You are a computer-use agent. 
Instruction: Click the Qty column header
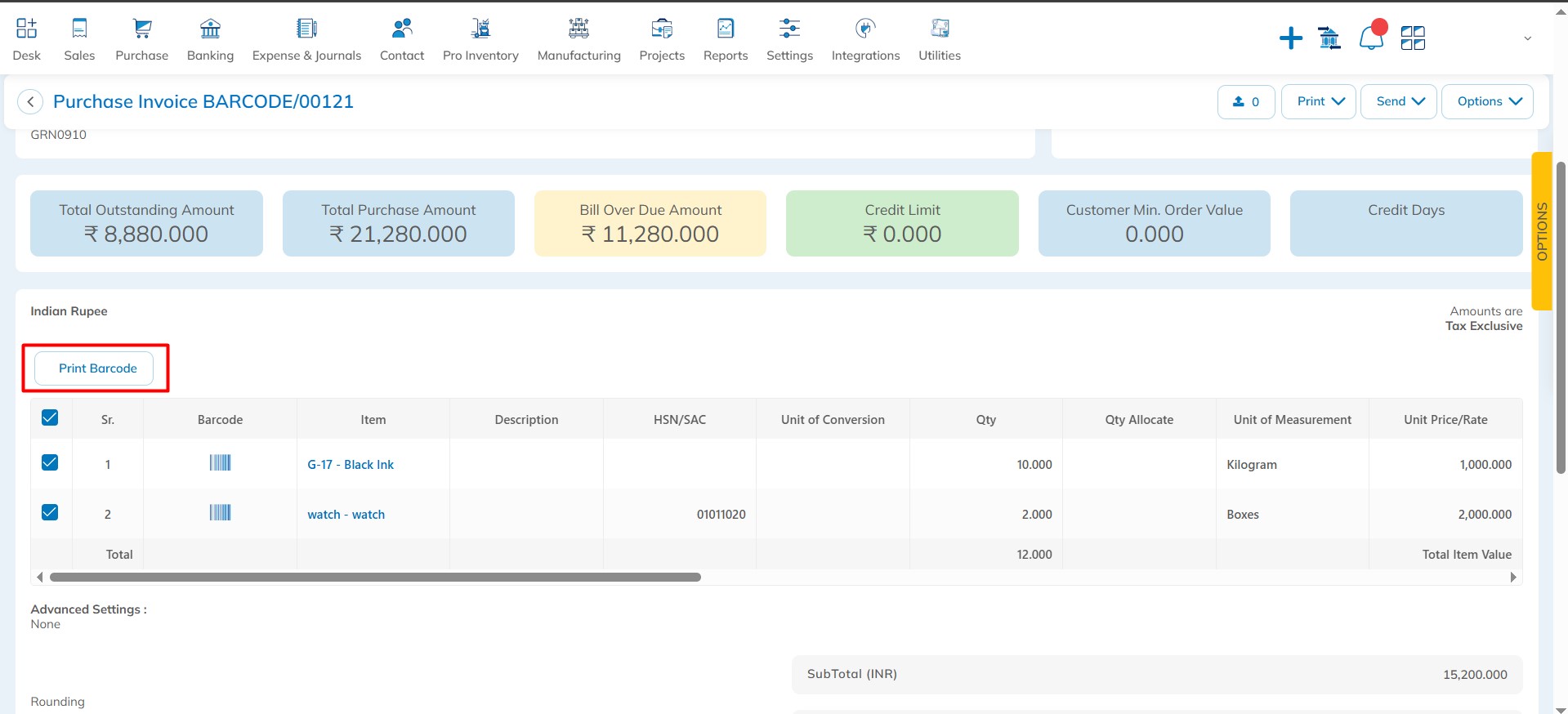tap(986, 420)
